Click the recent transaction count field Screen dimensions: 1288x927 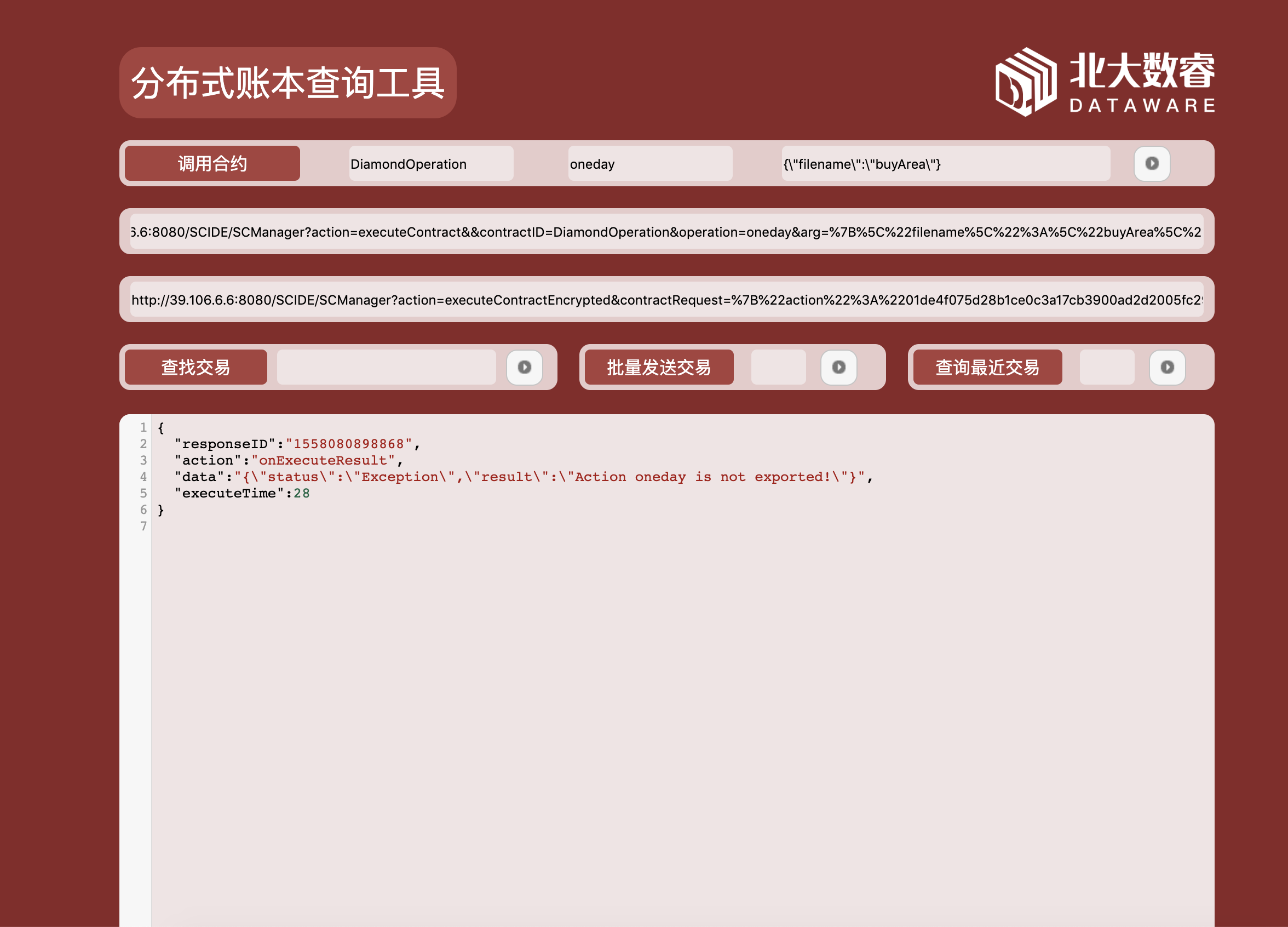click(1106, 367)
